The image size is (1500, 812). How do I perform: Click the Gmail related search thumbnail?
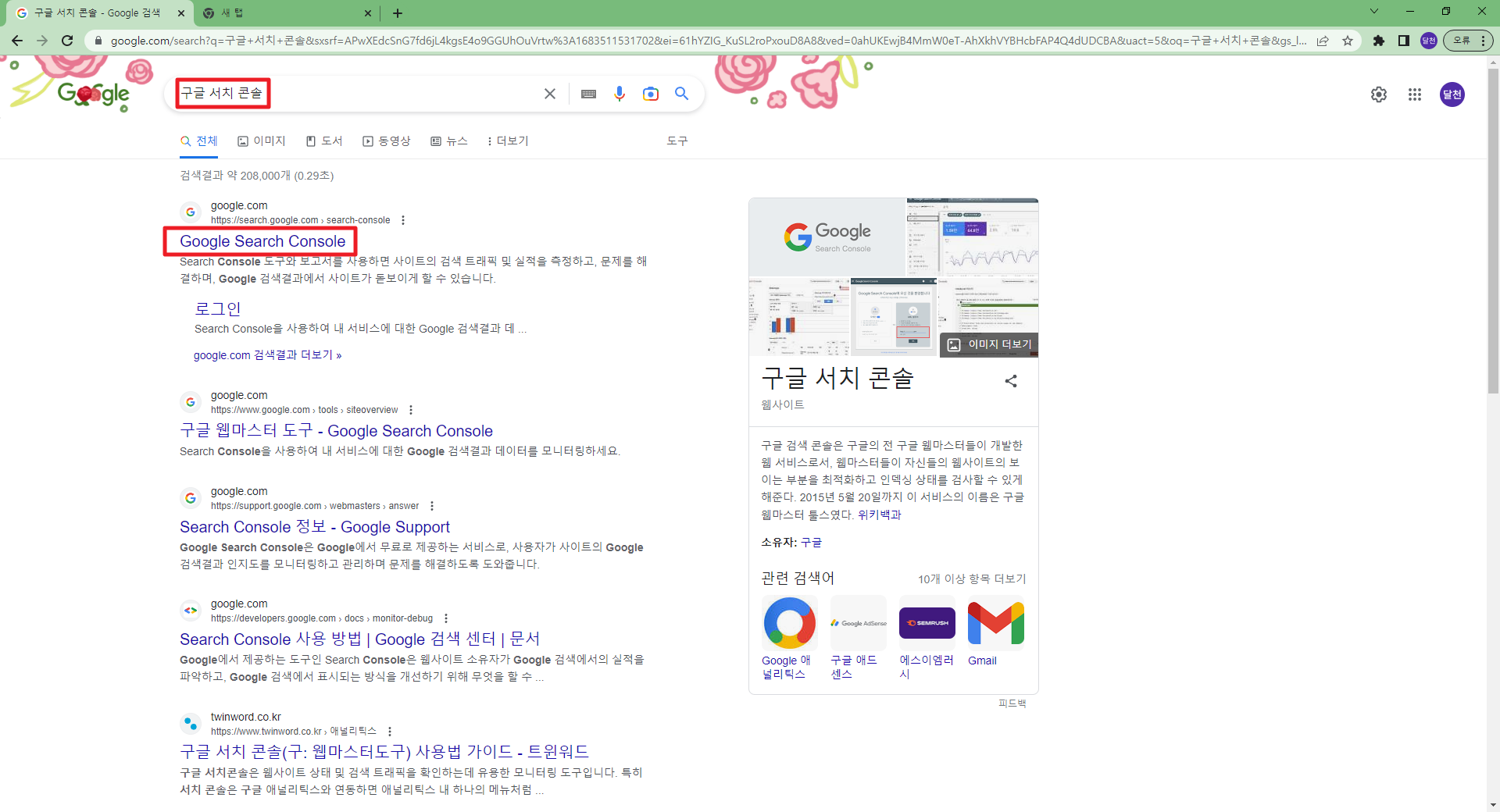click(x=995, y=623)
